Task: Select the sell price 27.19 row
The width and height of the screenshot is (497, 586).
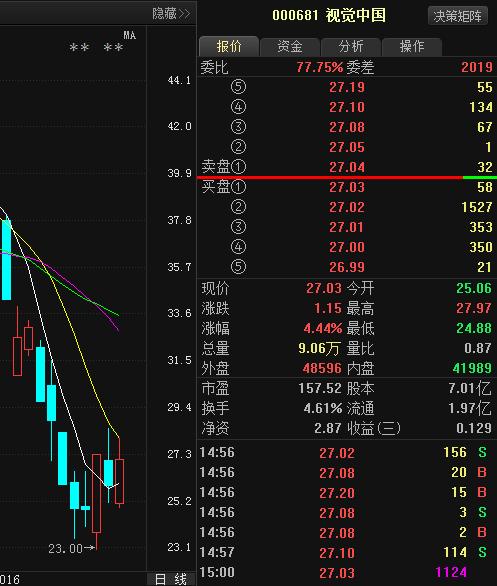Action: [x=347, y=87]
